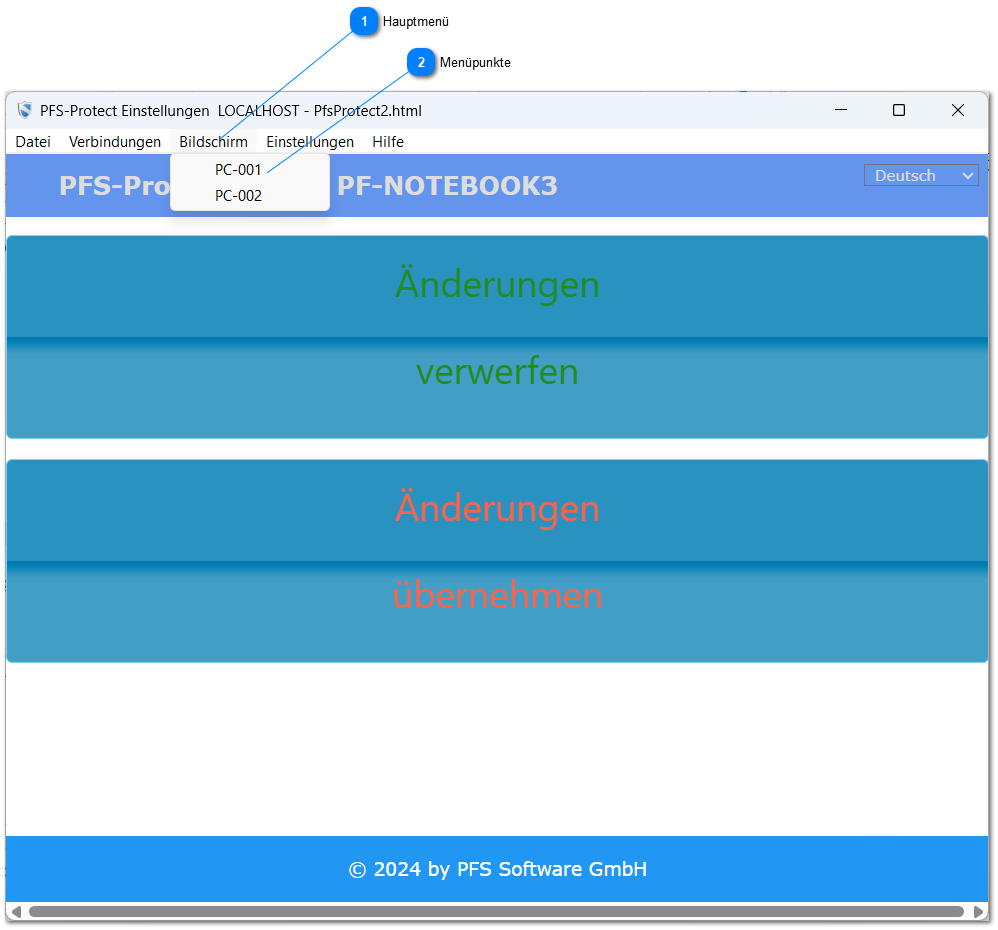
Task: Close the PFS-Protect Einstellungen window
Action: (x=957, y=110)
